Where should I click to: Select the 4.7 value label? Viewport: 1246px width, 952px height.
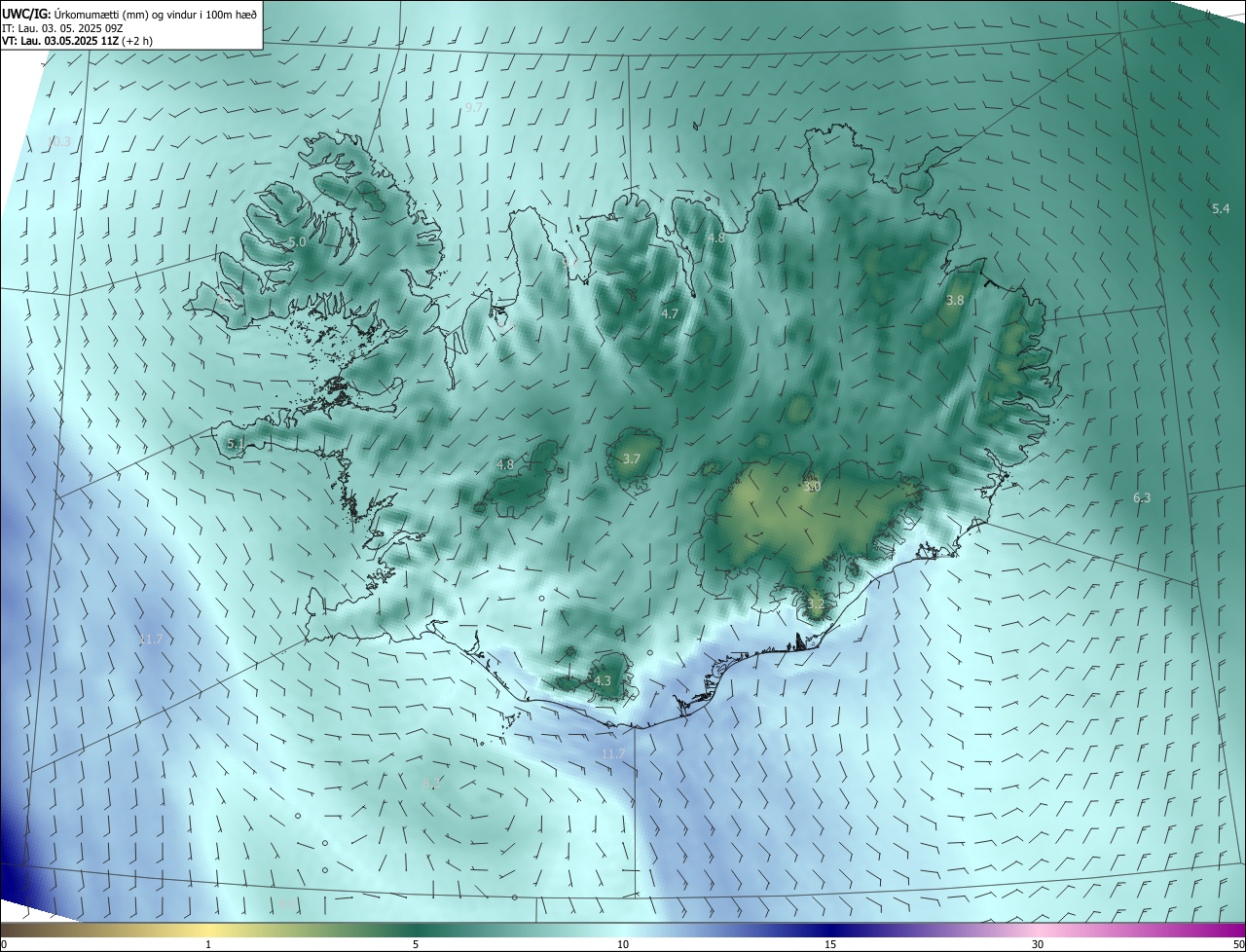pyautogui.click(x=670, y=314)
